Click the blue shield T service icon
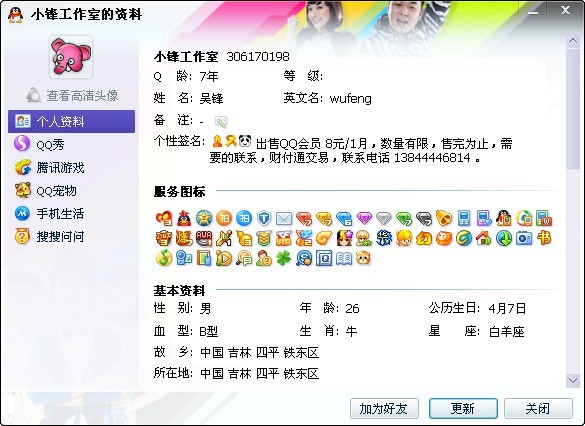 pyautogui.click(x=264, y=218)
